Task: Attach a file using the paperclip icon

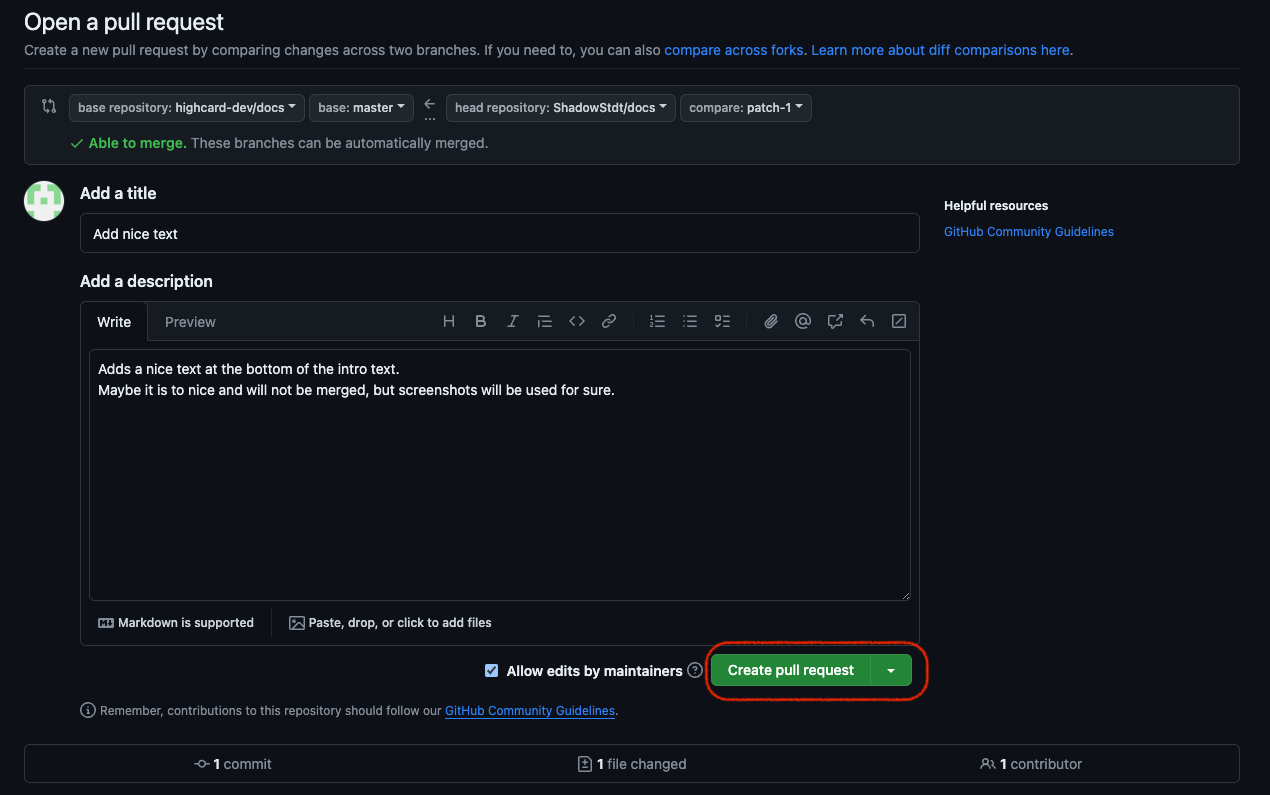Action: (770, 320)
